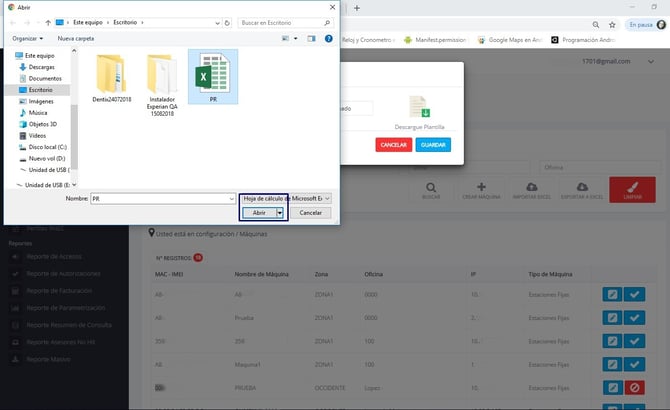670x410 pixels.
Task: Click Nueva carpeta in the toolbar
Action: [78, 38]
